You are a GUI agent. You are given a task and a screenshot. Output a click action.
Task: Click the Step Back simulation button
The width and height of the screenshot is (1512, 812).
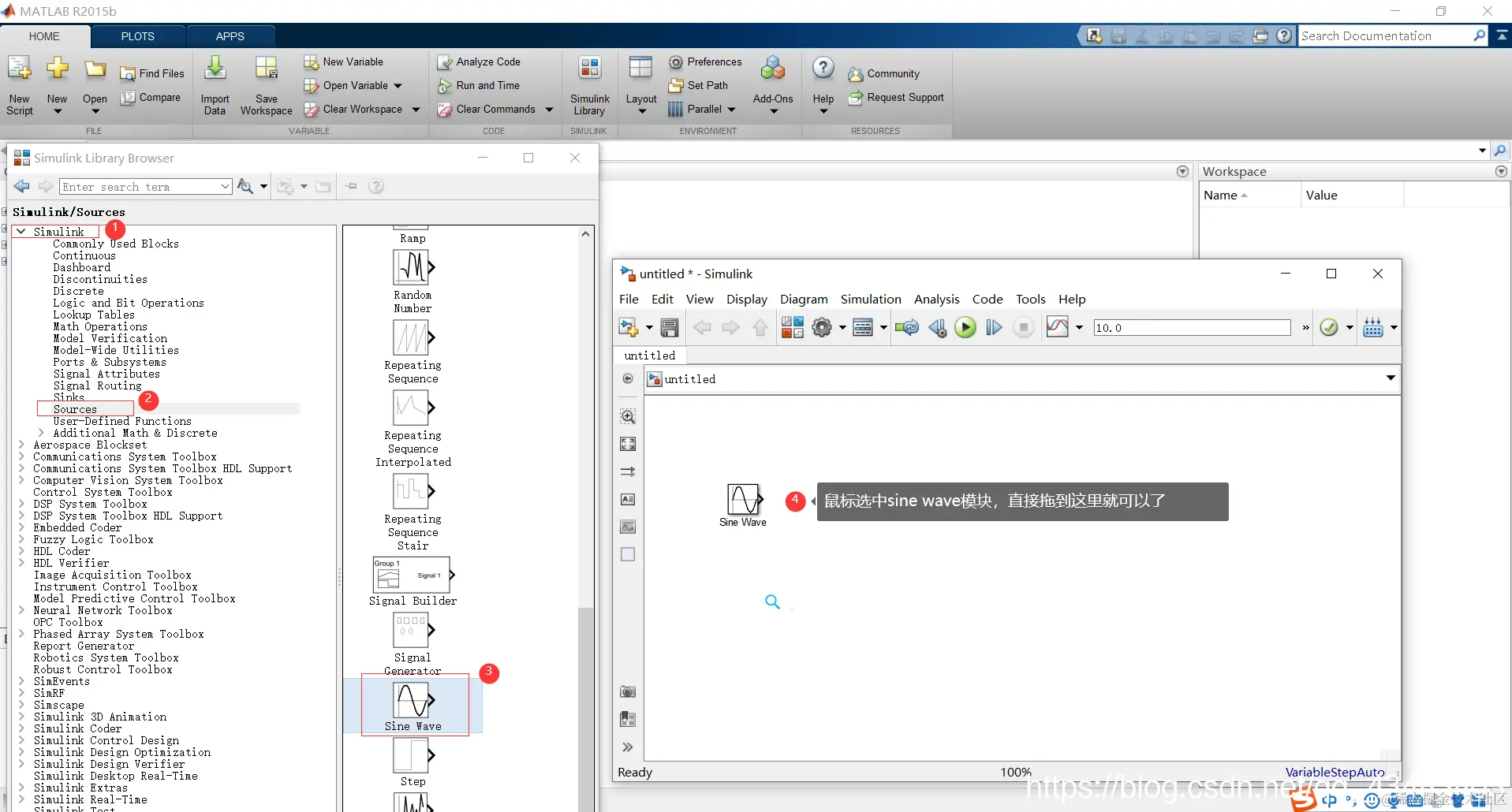pos(937,327)
